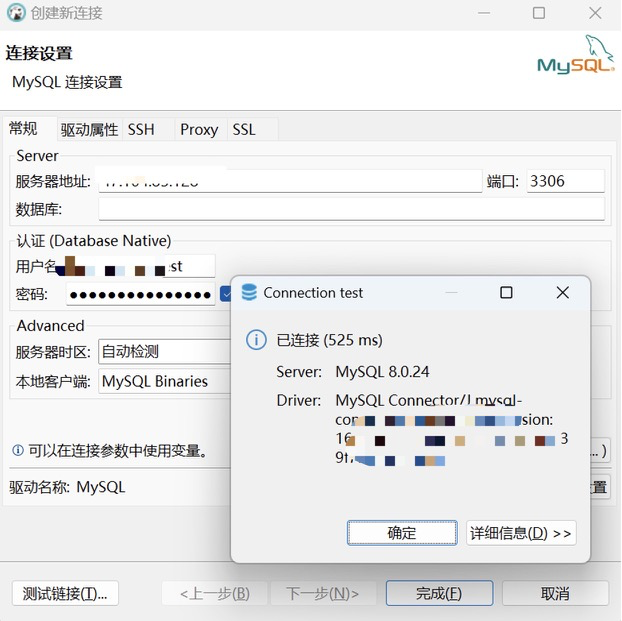The height and width of the screenshot is (621, 622).
Task: Close the Connection test dialog
Action: pos(562,293)
